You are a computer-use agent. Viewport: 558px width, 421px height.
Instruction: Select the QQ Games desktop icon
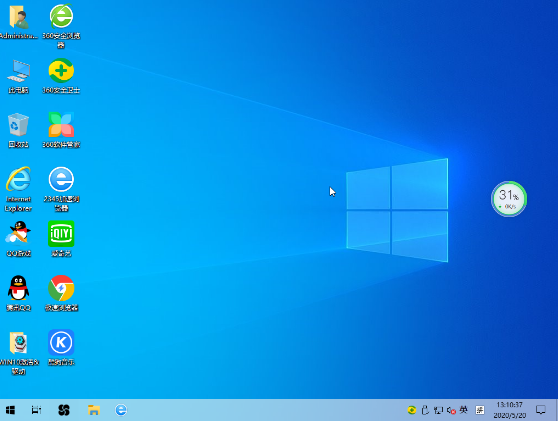(19, 234)
